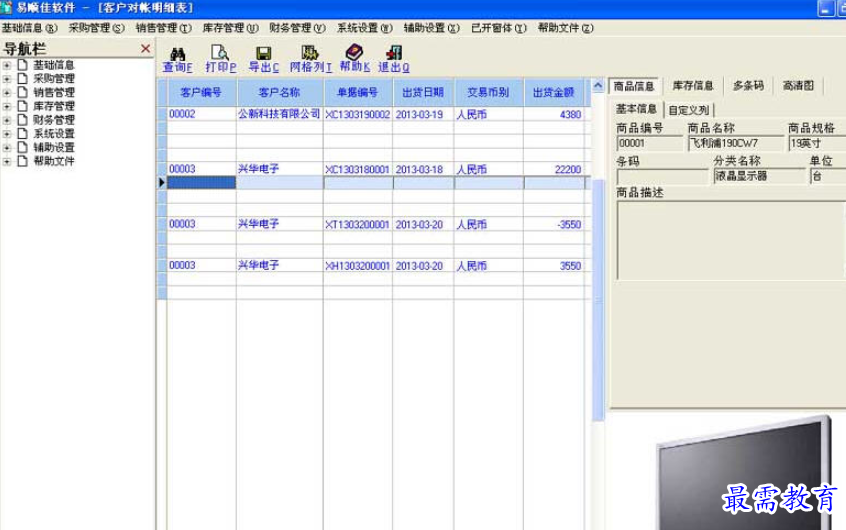Open the 财务管理 menu in menu bar

point(297,28)
